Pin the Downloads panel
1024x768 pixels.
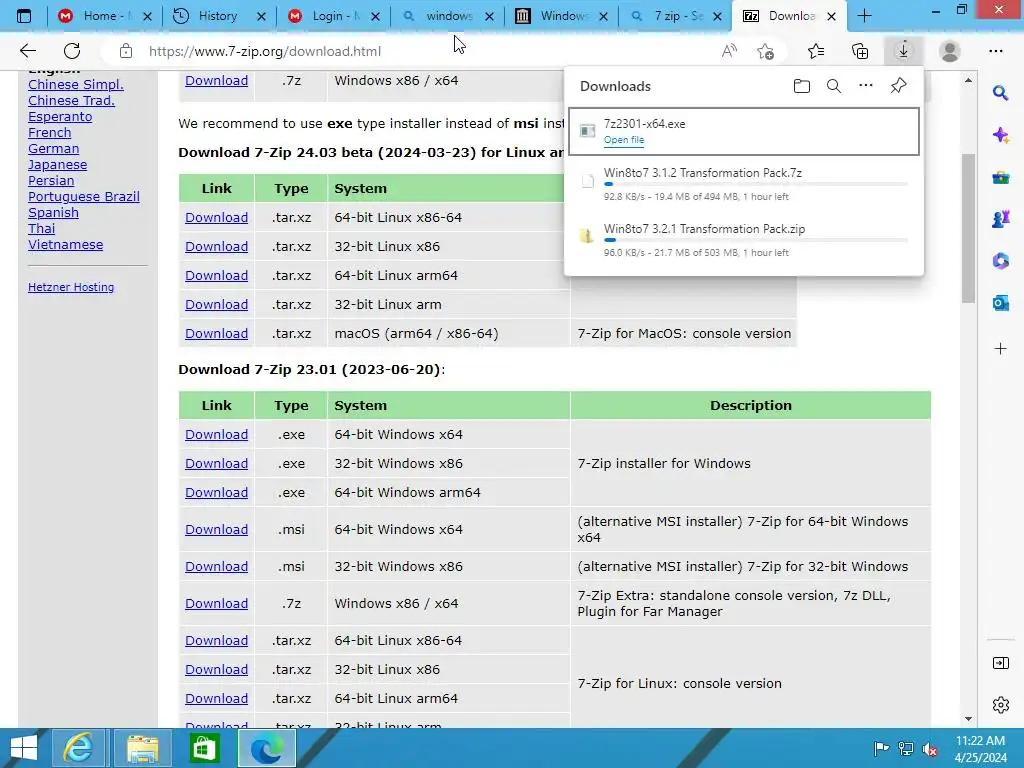[x=899, y=86]
